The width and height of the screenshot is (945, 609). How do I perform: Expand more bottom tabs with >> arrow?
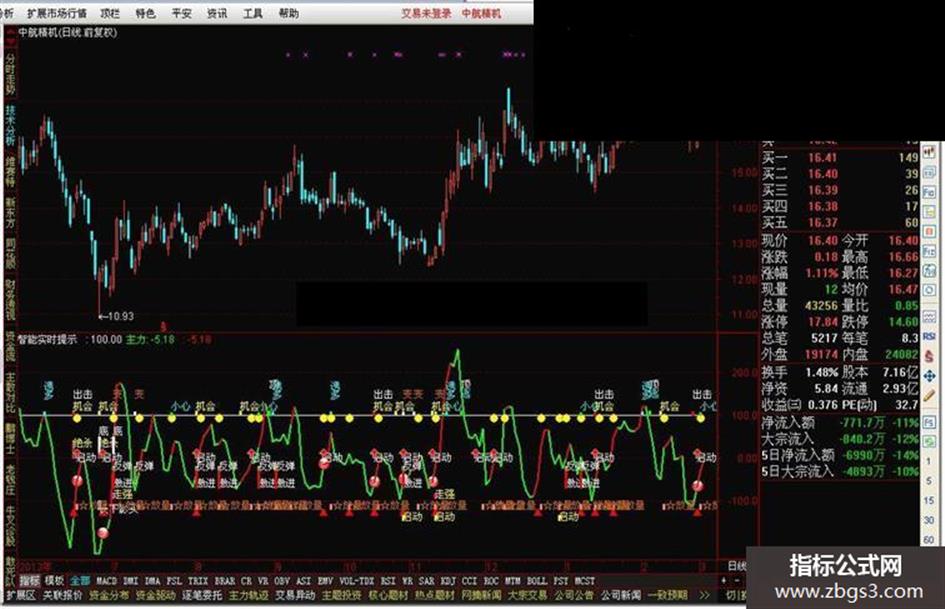coord(704,595)
